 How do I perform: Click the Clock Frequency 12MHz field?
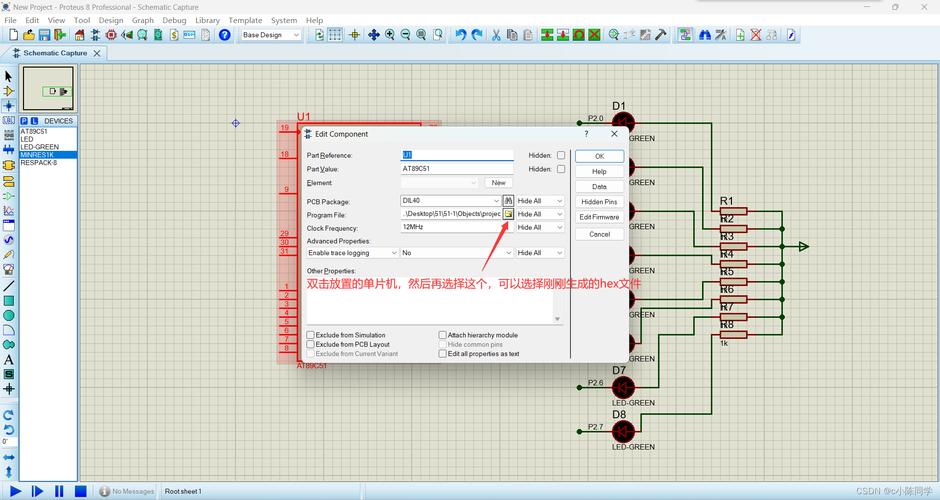click(x=457, y=227)
